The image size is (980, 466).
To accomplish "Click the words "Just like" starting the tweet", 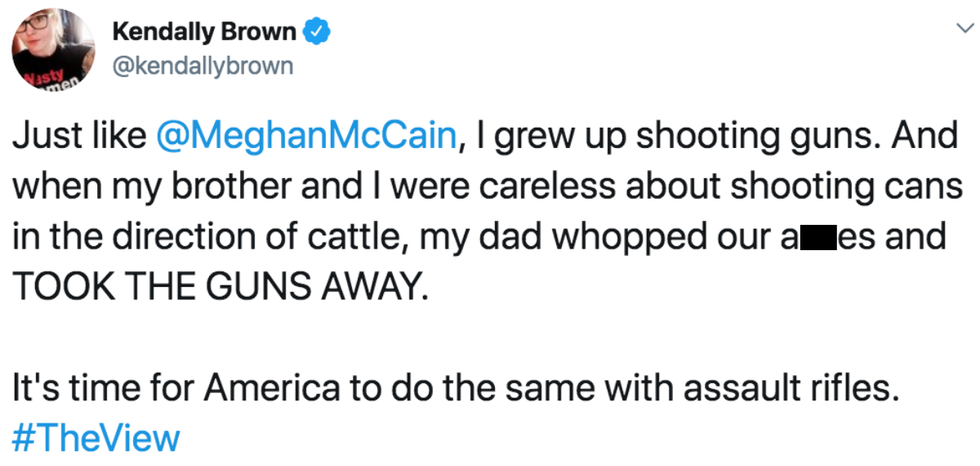I will [78, 137].
